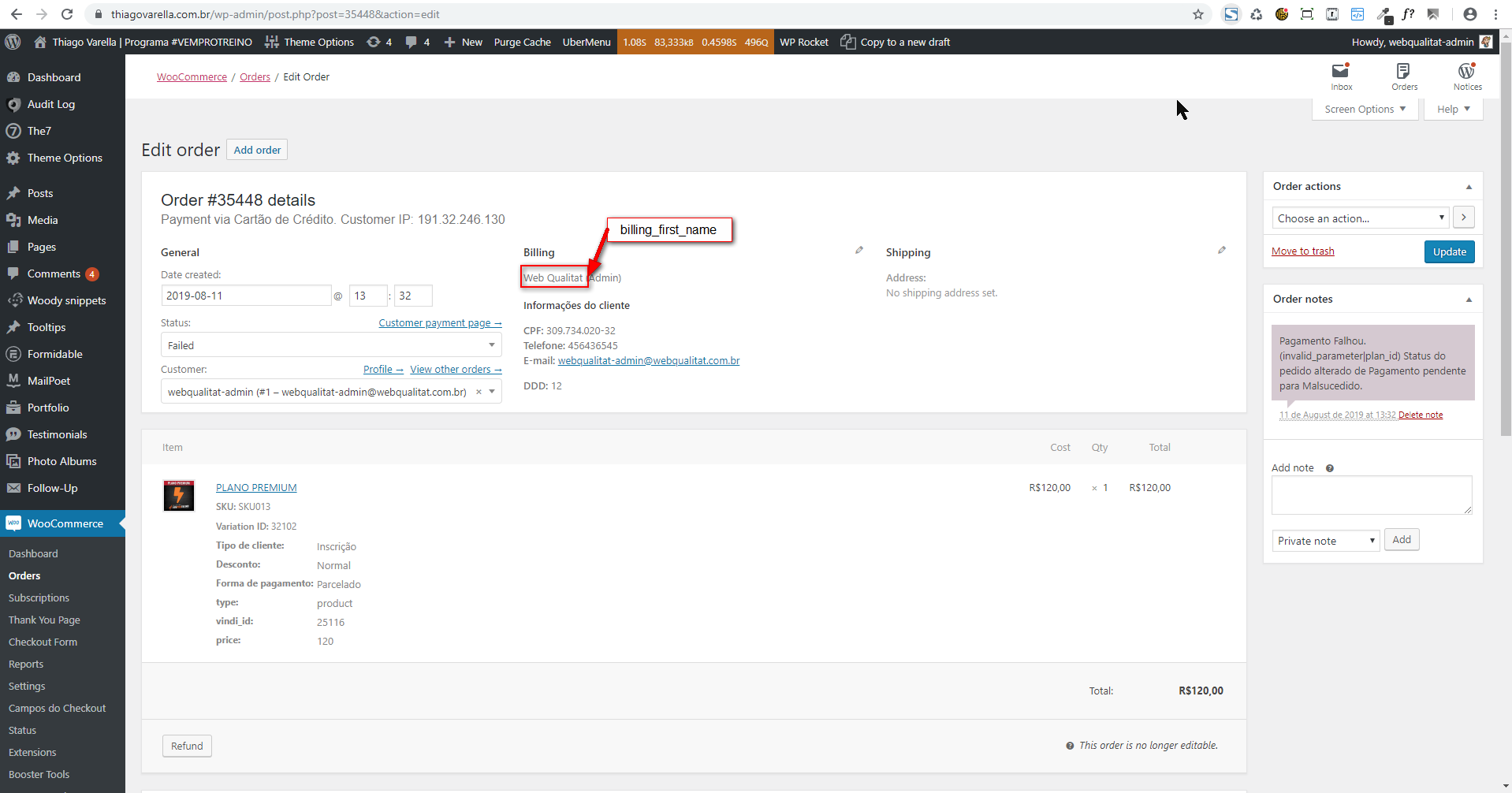Open the Choose an action dropdown
Screen dimensions: 1512x793
tap(1361, 218)
